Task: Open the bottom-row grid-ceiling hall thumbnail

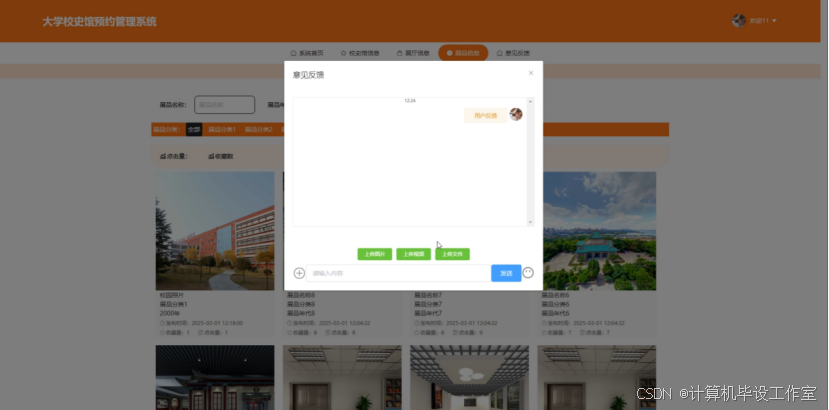Action: point(469,378)
